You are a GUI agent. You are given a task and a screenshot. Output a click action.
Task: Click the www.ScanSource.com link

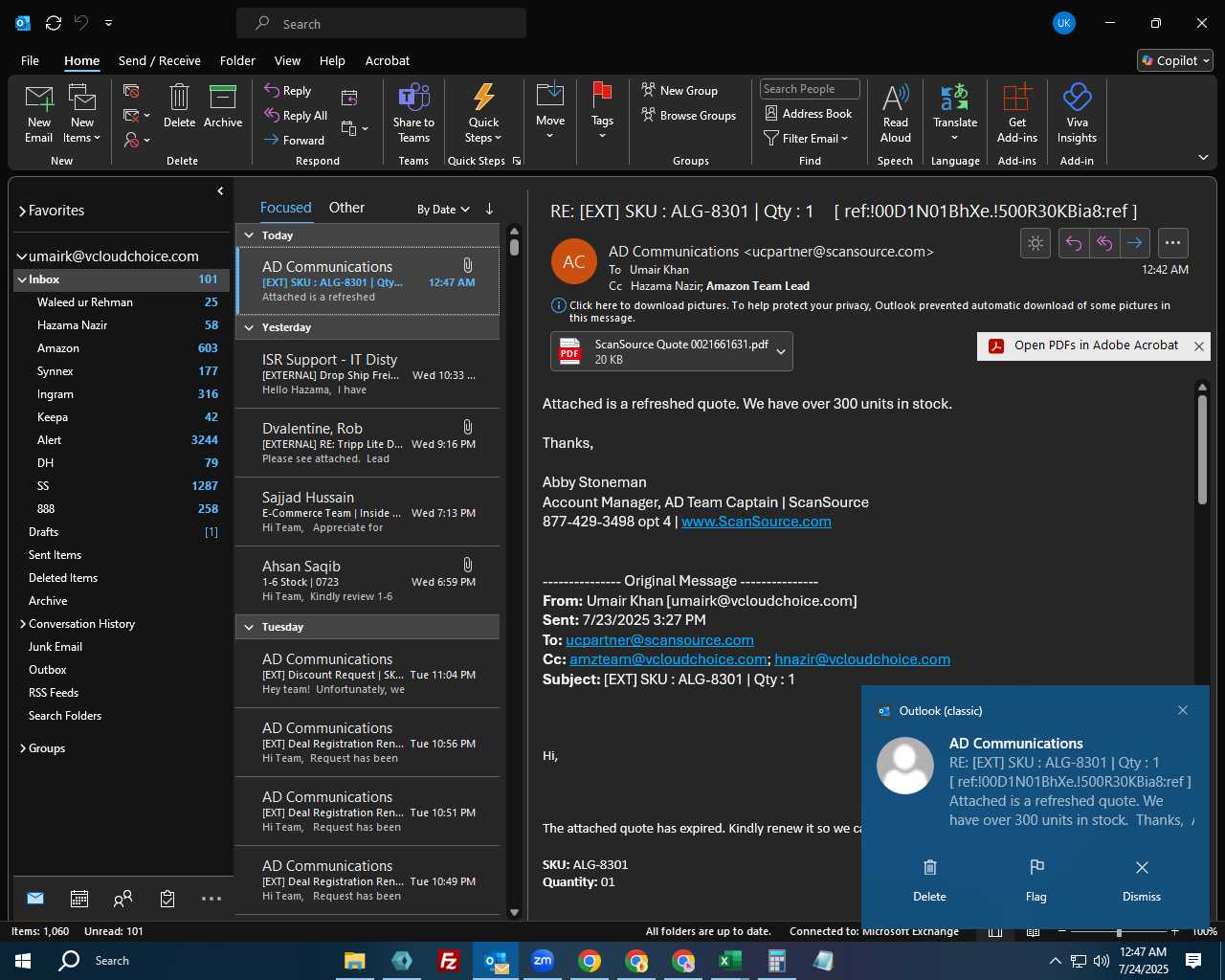pos(756,522)
